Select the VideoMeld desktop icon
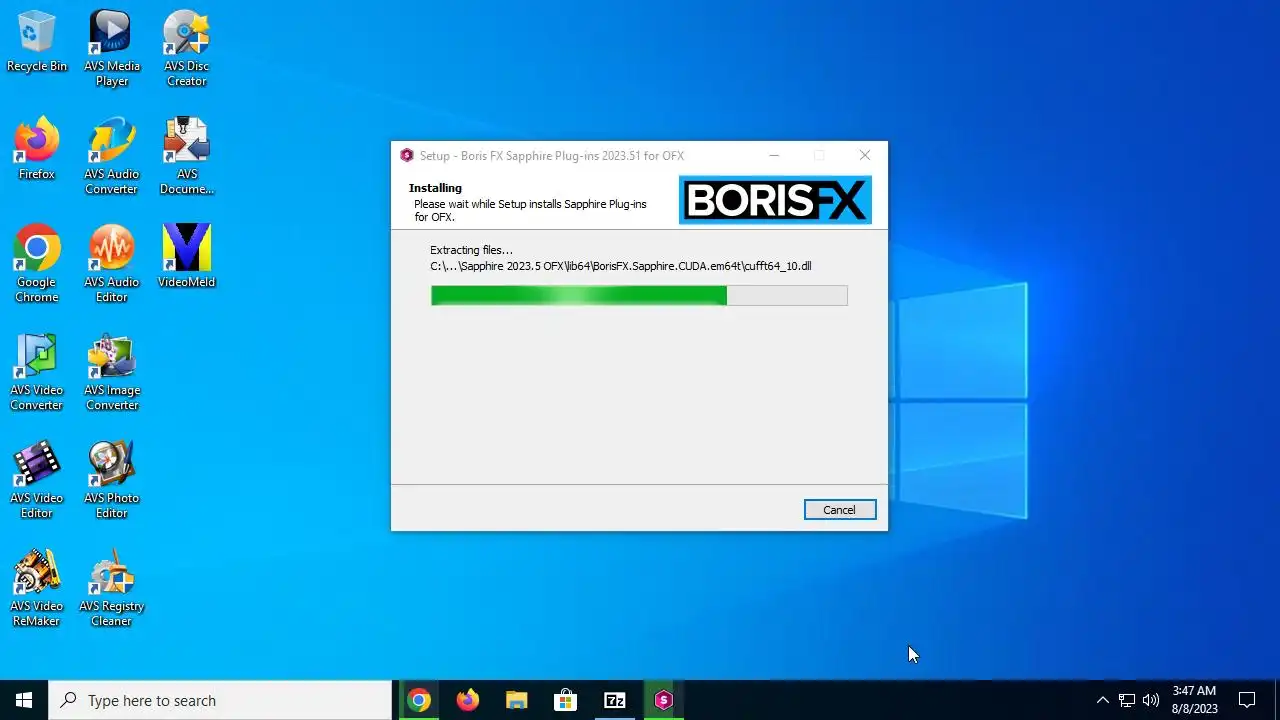The width and height of the screenshot is (1280, 720). coord(186,258)
